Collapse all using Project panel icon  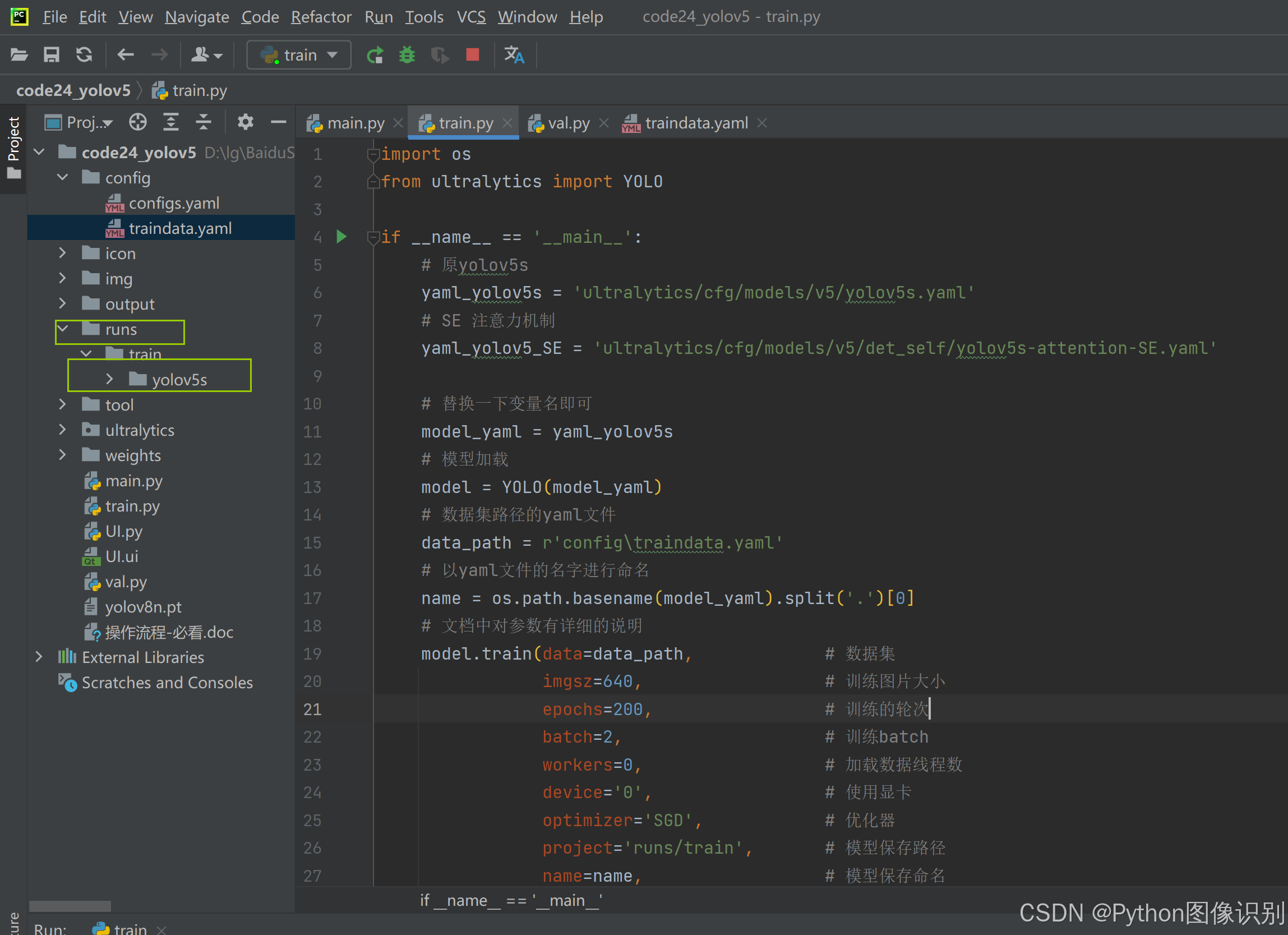pyautogui.click(x=204, y=122)
